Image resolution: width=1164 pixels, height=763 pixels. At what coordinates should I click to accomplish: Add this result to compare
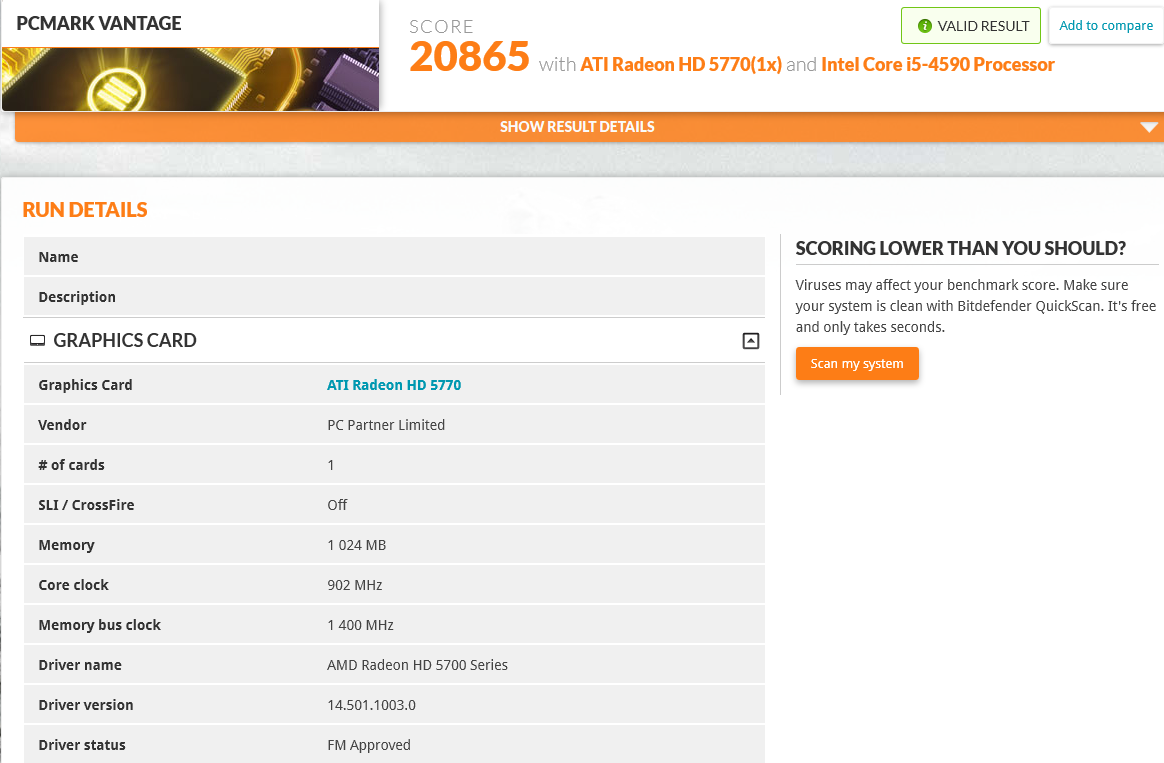(x=1105, y=25)
